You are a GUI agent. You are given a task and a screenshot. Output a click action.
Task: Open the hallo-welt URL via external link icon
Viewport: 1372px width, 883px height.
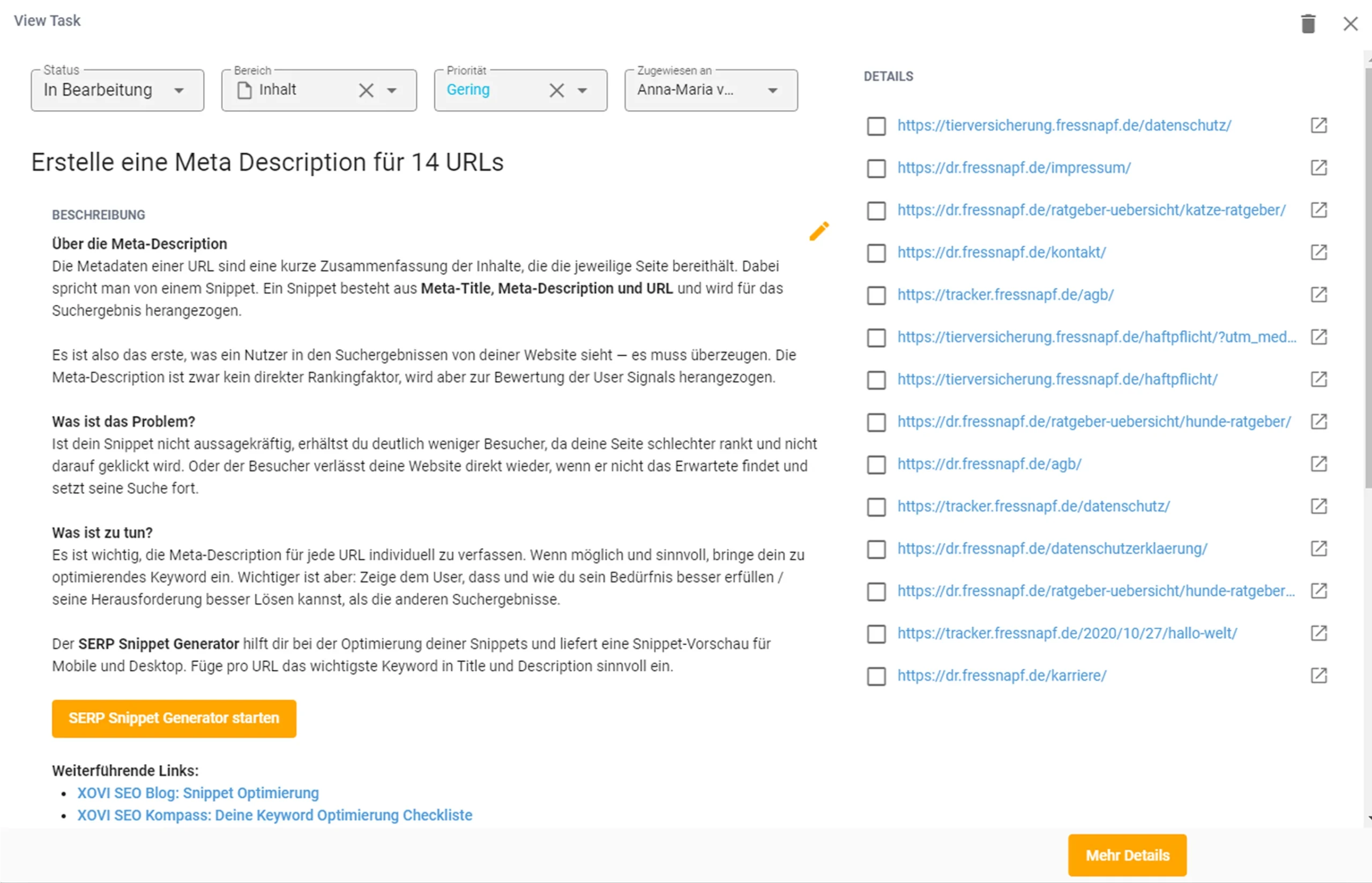1319,633
